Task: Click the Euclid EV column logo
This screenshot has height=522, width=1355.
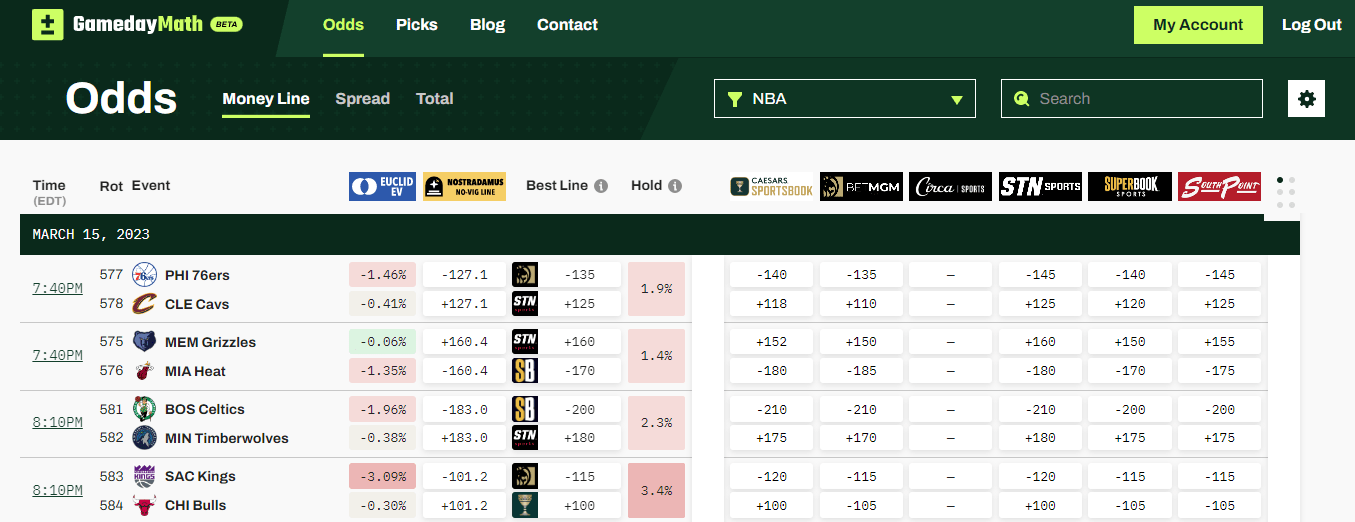Action: tap(382, 186)
